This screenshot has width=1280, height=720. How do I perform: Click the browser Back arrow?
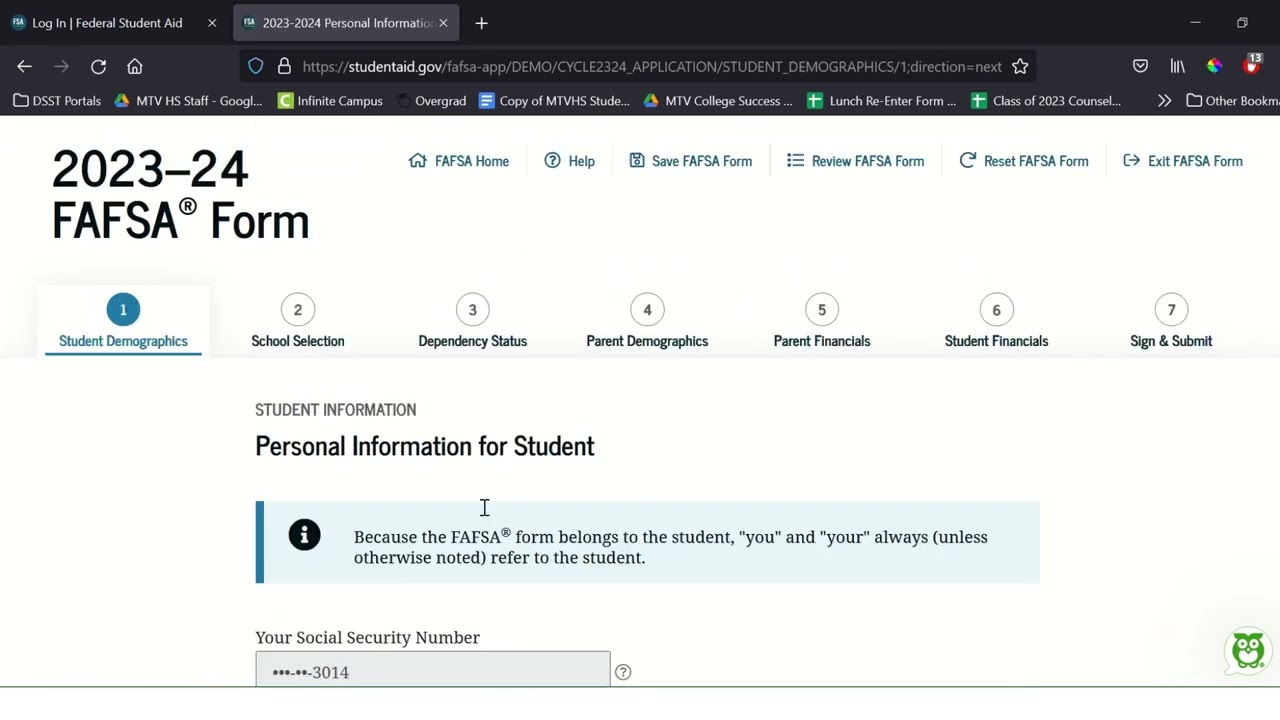(x=24, y=66)
